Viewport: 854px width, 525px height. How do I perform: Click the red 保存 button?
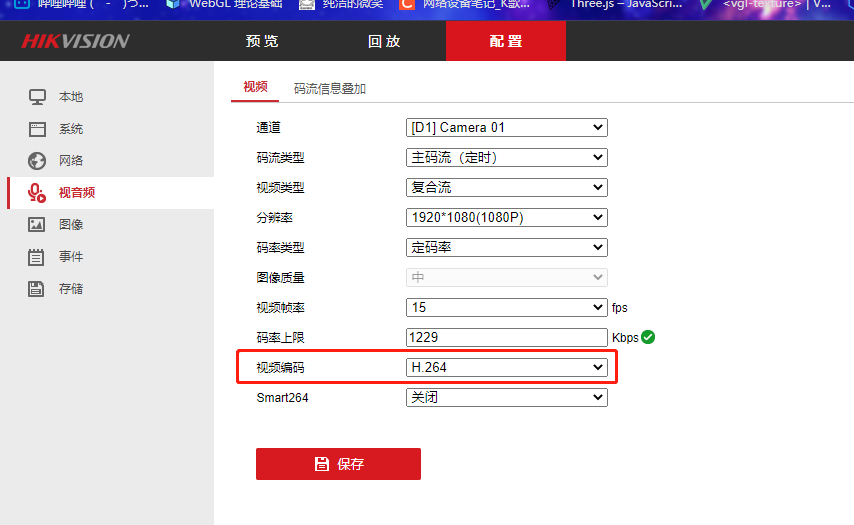(x=338, y=464)
